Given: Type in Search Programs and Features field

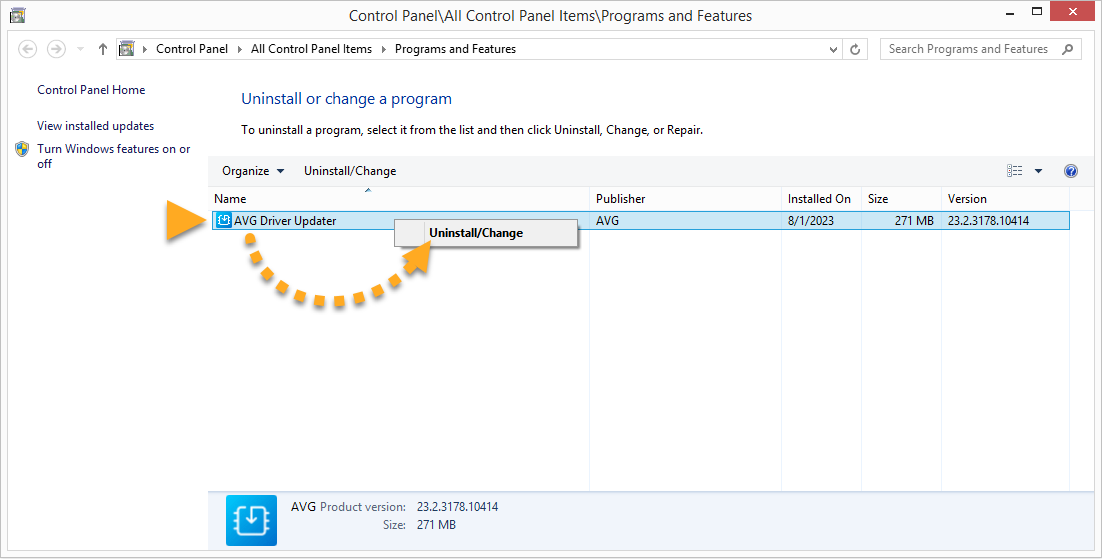Looking at the screenshot, I should coord(966,49).
